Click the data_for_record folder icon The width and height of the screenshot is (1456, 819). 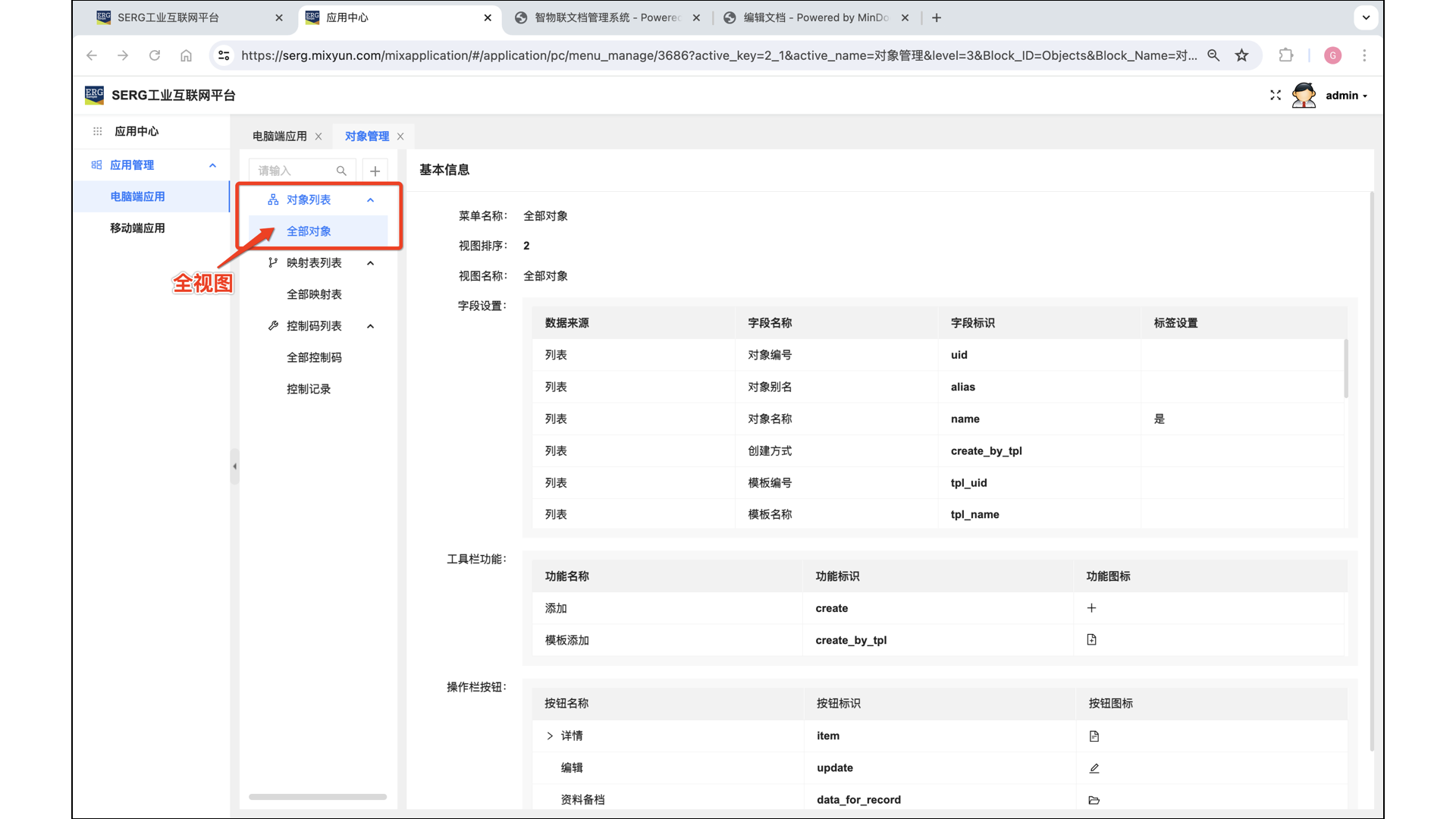click(1094, 800)
